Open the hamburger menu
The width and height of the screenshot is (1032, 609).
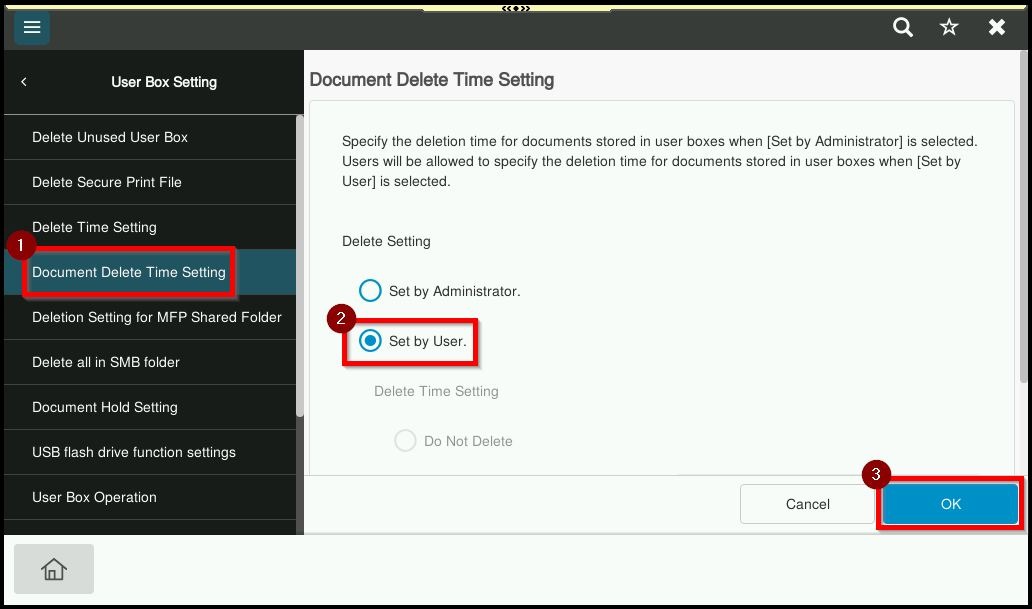coord(32,27)
